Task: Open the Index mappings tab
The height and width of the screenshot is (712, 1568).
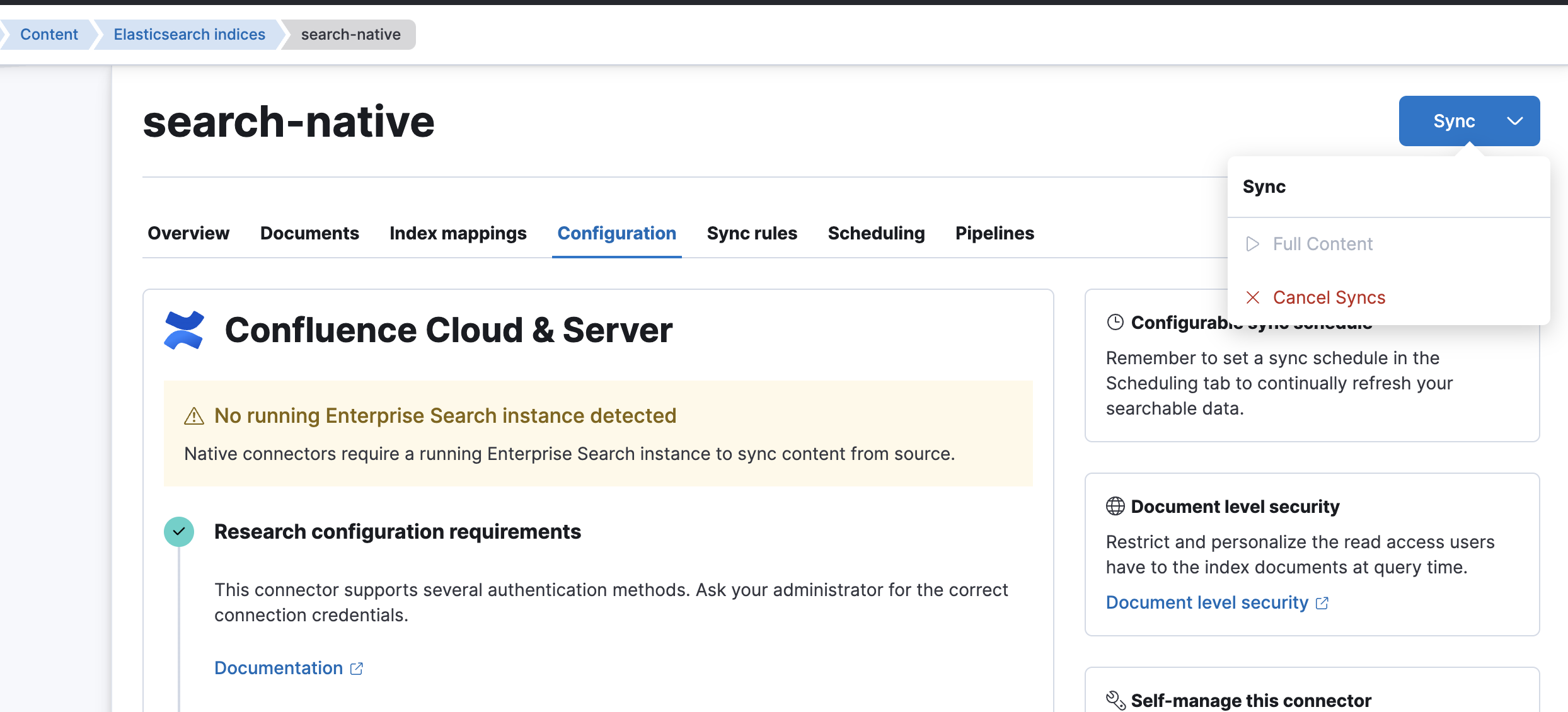Action: tap(458, 233)
